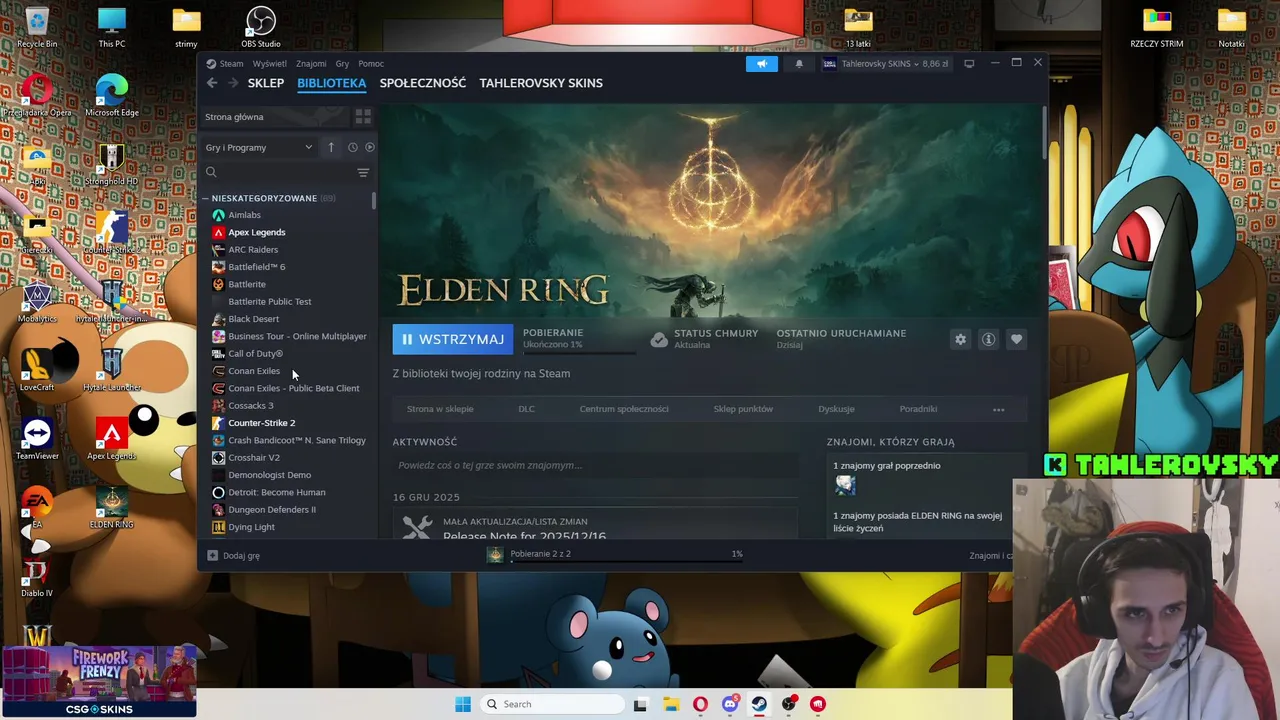Screen dimensions: 1280x720
Task: Open TeamViewer desktop shortcut
Action: click(x=37, y=439)
